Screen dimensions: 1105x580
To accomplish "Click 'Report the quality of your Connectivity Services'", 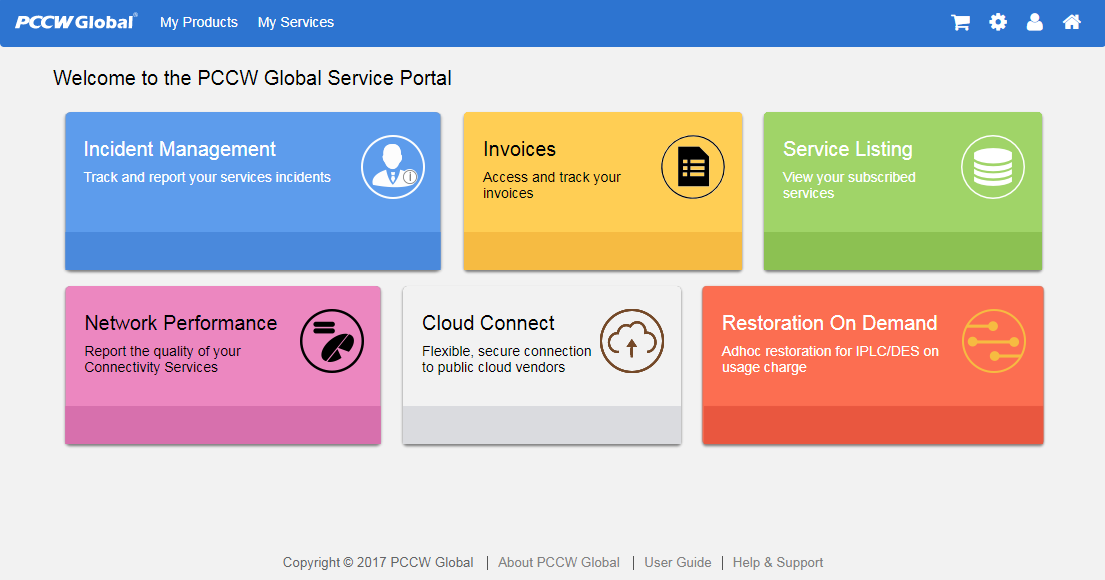I will click(163, 359).
